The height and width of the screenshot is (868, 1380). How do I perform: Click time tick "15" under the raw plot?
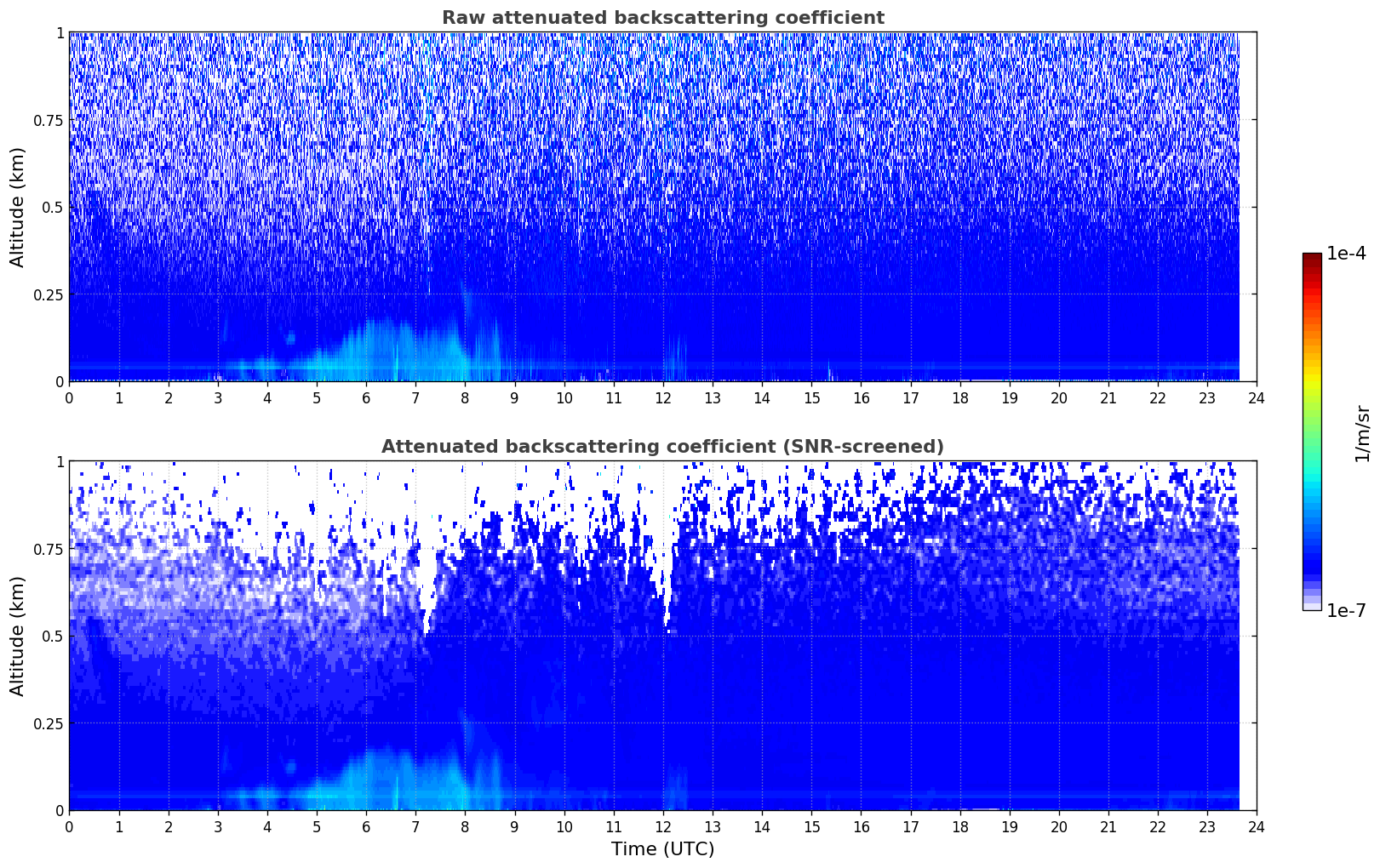[x=811, y=397]
